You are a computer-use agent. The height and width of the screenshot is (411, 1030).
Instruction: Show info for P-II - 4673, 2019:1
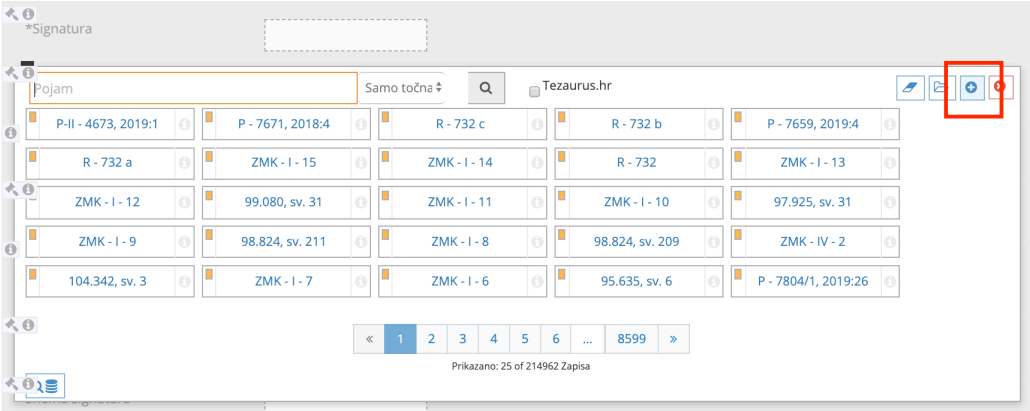pyautogui.click(x=185, y=124)
